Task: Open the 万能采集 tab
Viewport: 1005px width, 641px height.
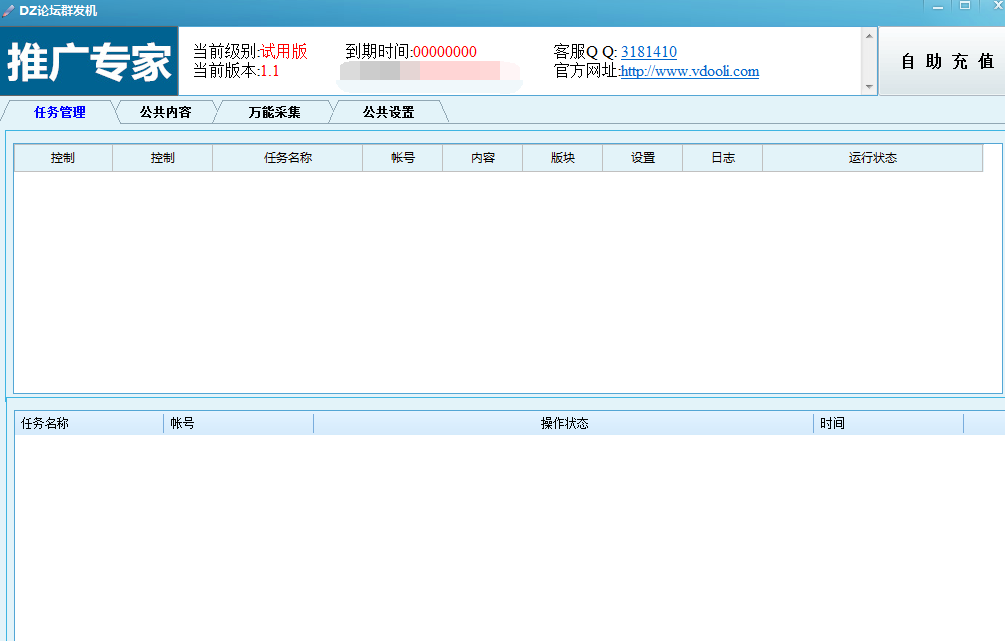Action: (274, 112)
